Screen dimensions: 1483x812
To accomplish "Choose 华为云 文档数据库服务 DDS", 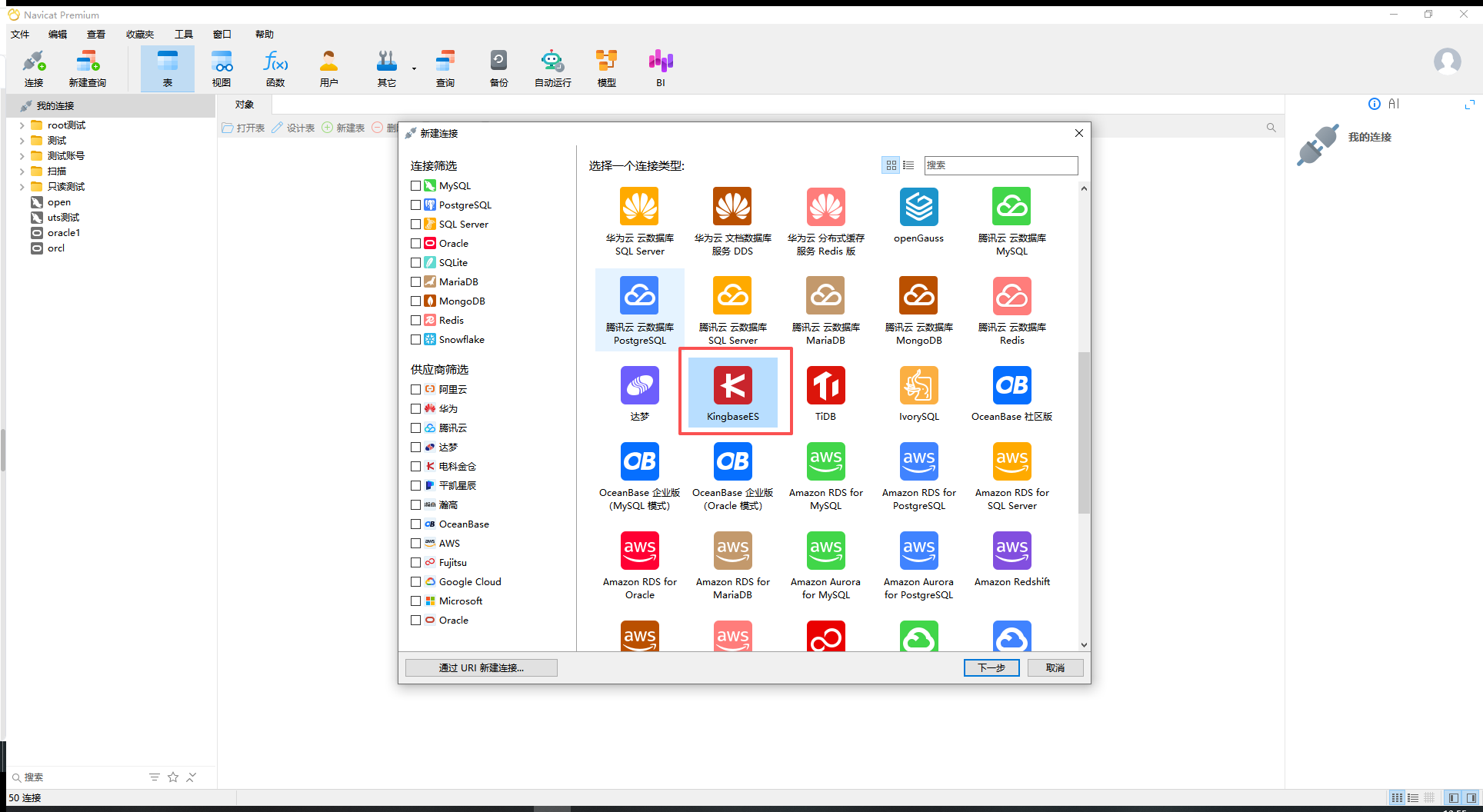I will point(732,221).
